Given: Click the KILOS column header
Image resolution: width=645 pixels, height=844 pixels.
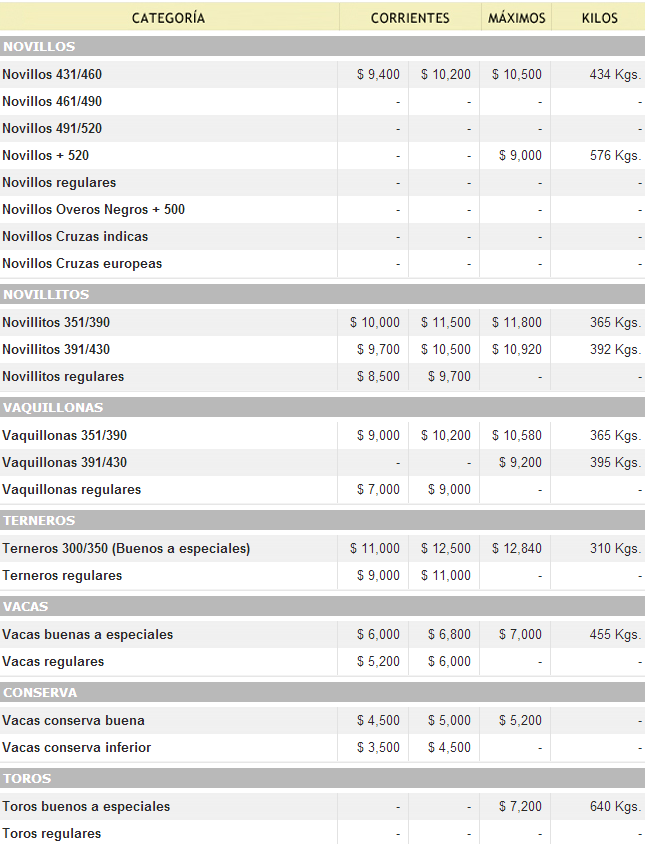Looking at the screenshot, I should click(600, 18).
